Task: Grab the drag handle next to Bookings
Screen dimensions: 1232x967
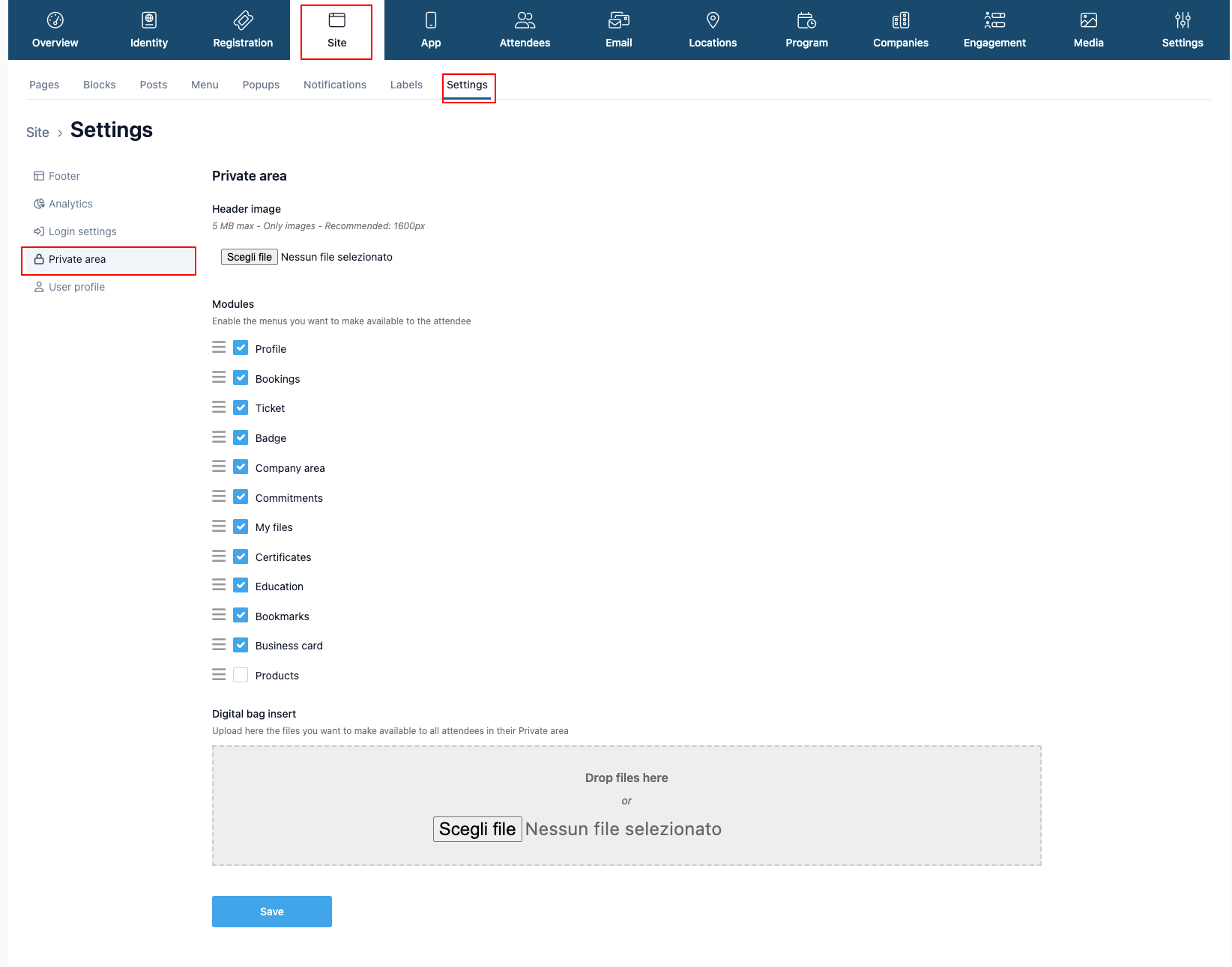Action: point(219,378)
